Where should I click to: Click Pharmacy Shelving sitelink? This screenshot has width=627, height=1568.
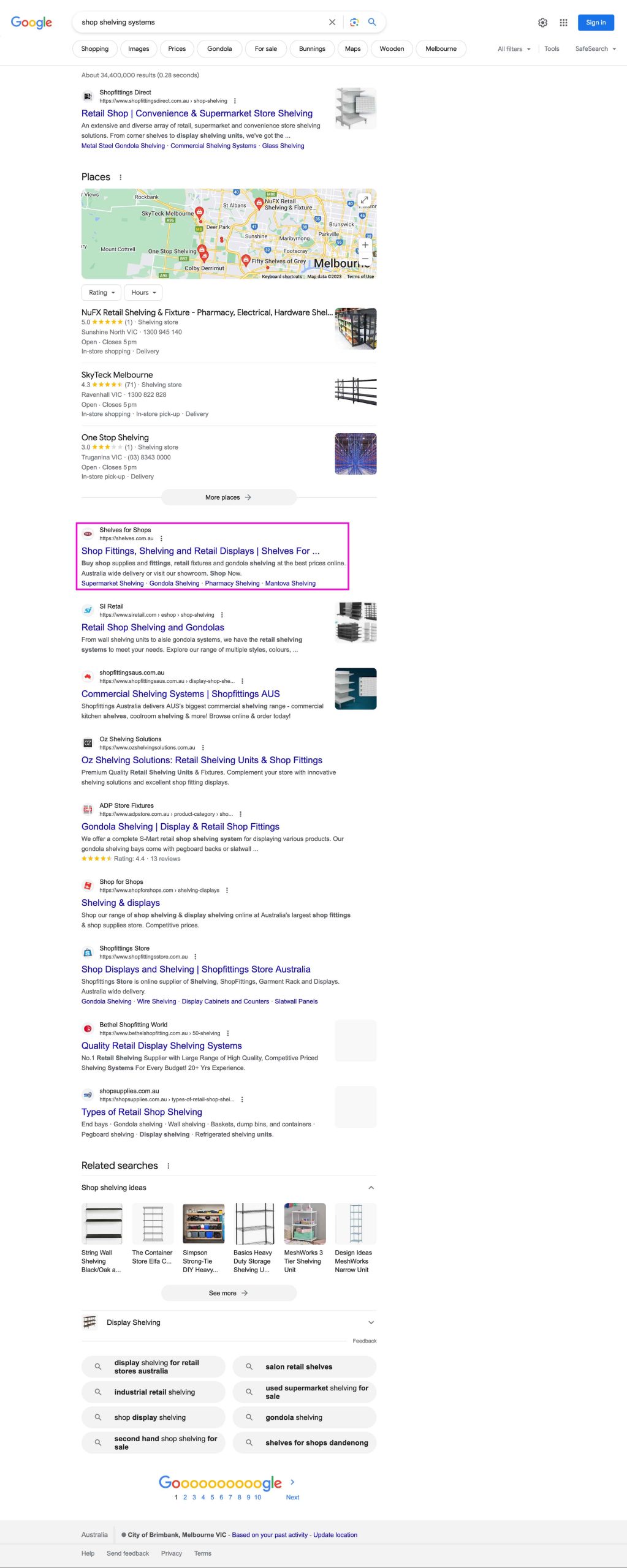pos(232,584)
